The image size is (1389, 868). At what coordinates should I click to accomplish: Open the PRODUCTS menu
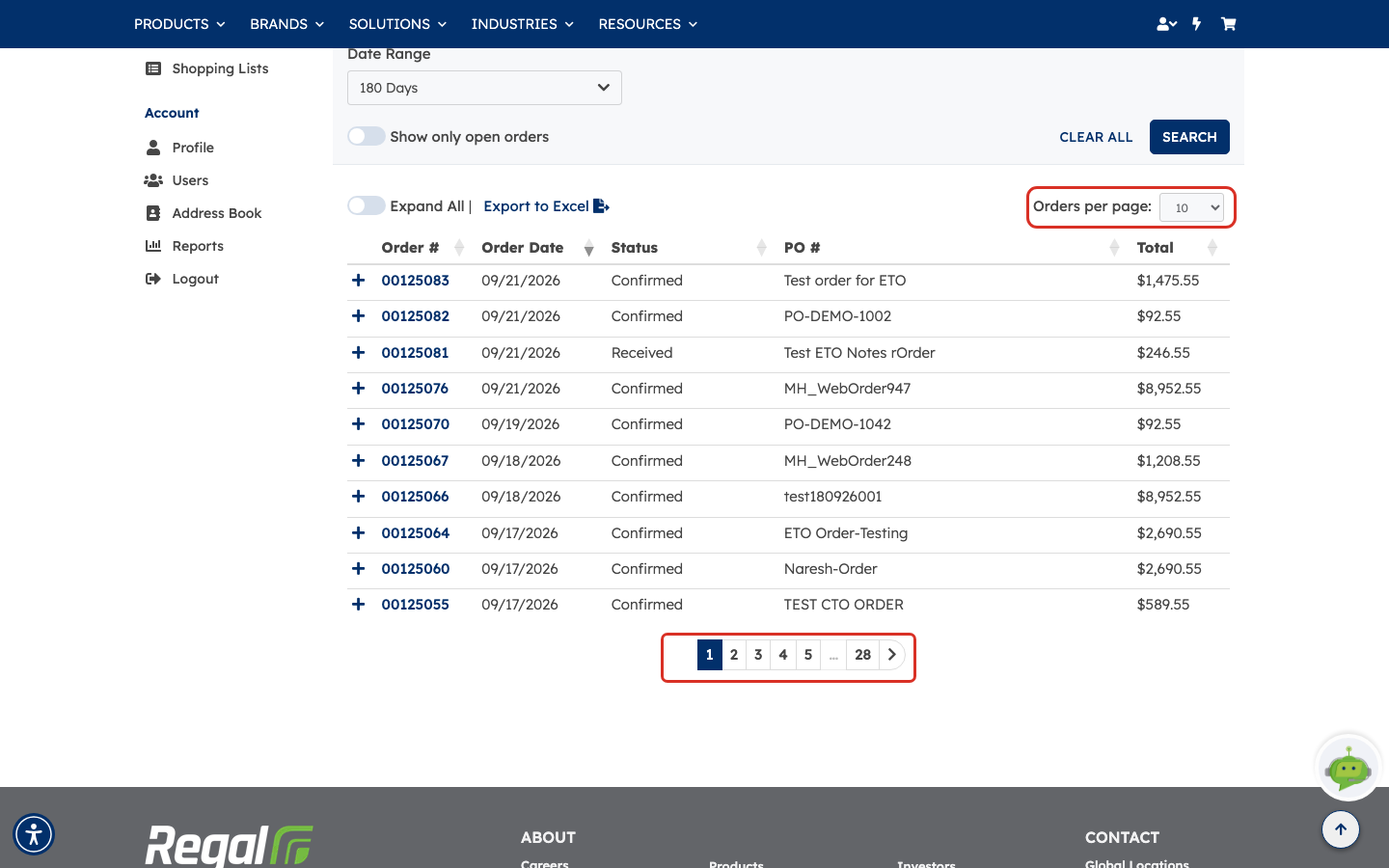[x=179, y=24]
